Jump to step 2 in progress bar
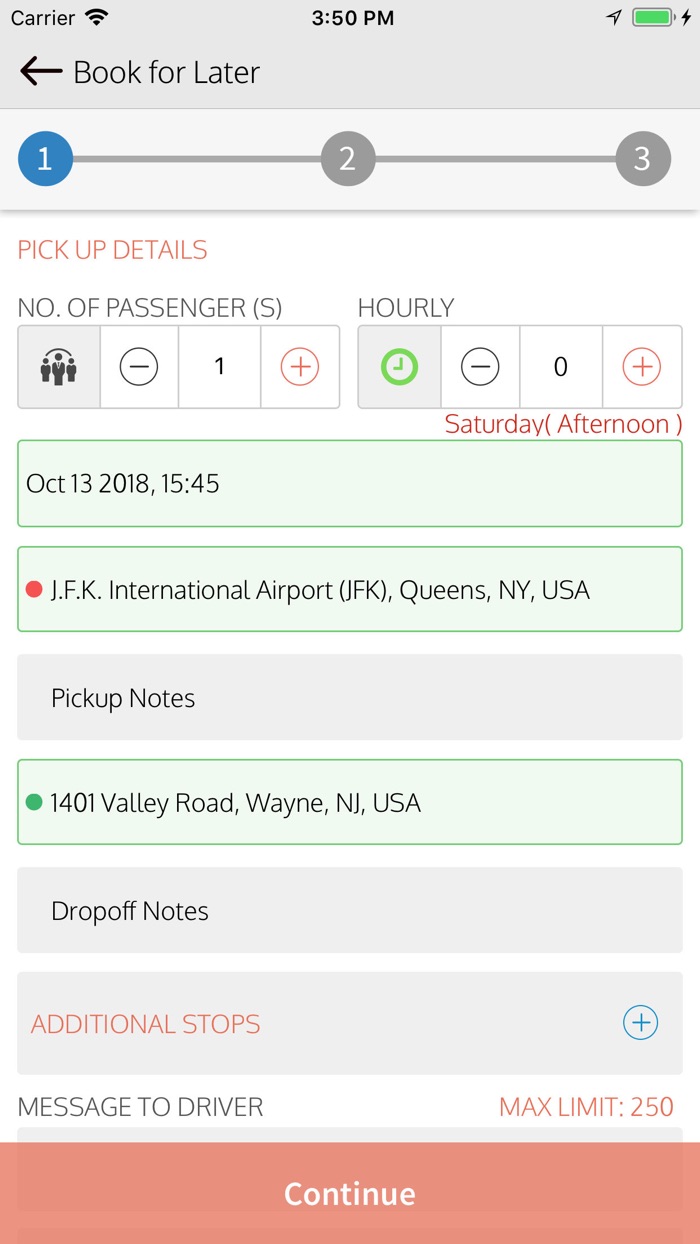Image resolution: width=700 pixels, height=1244 pixels. pos(347,158)
